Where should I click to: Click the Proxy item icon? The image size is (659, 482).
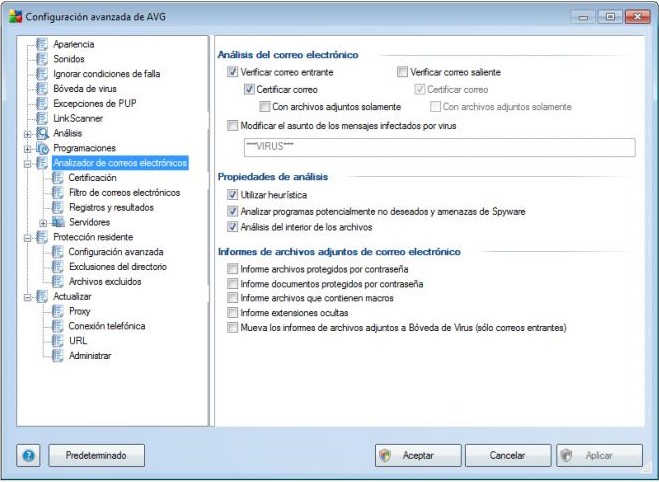tap(58, 311)
